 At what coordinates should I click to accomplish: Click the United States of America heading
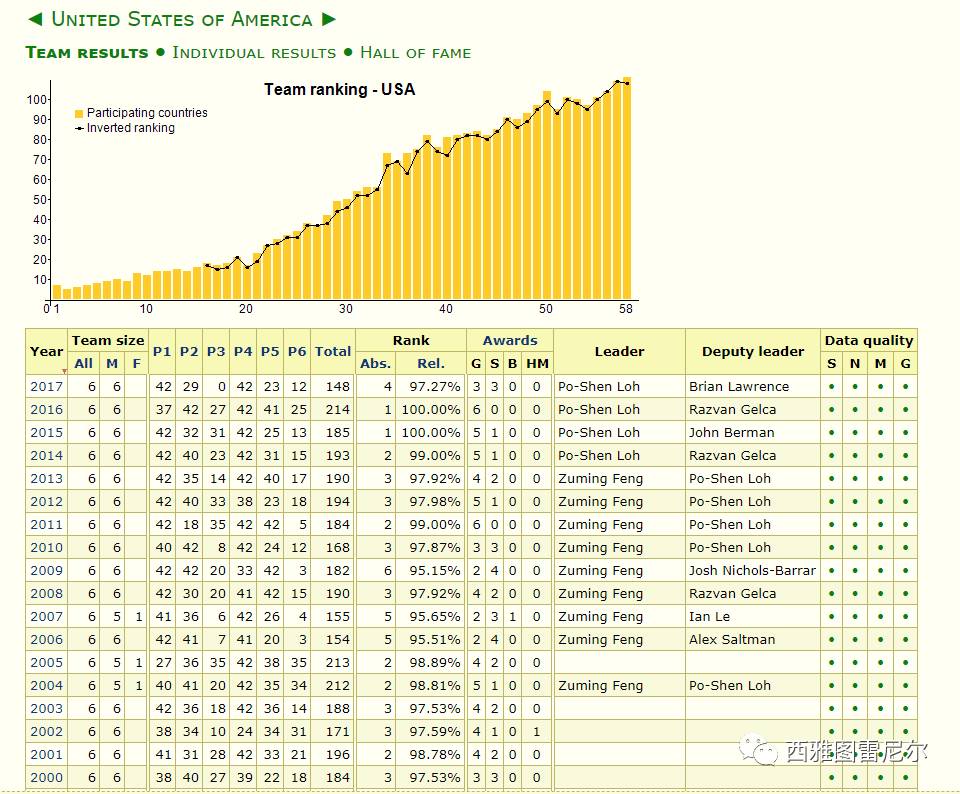point(182,19)
